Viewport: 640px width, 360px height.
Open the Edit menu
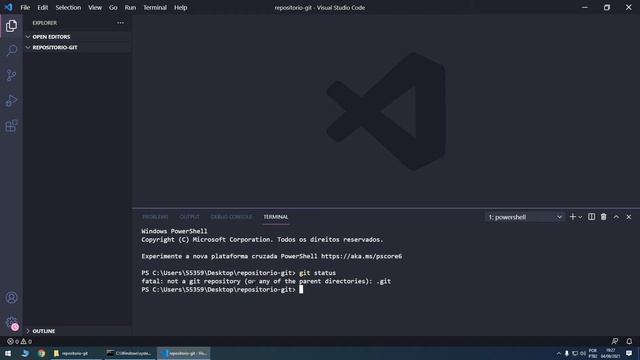pos(42,7)
